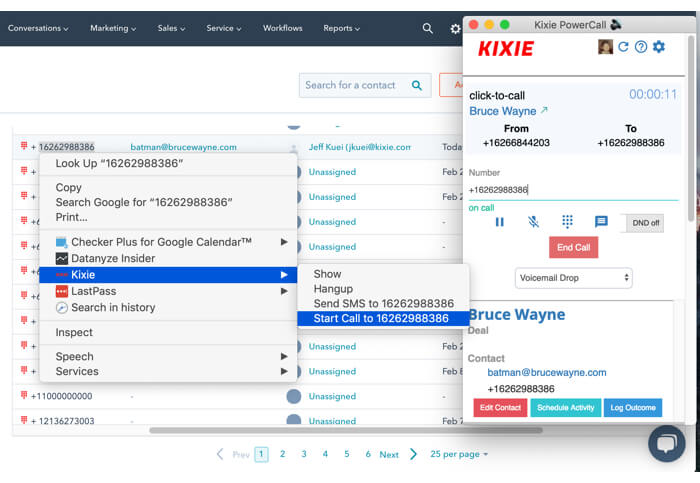Pause the call with hold icon
This screenshot has height=483, width=700.
(500, 222)
